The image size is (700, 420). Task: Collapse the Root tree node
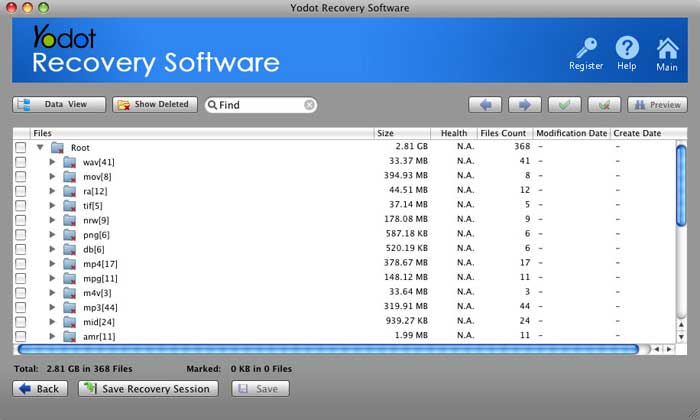coord(40,147)
